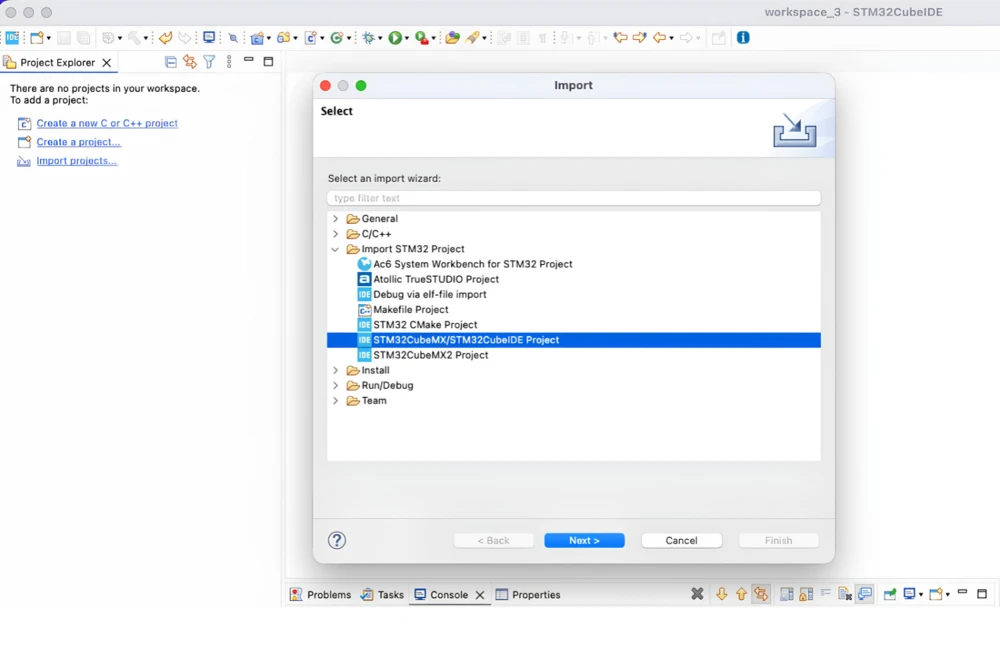This screenshot has width=1000, height=667.
Task: Expand the Install import category
Action: pyautogui.click(x=335, y=370)
